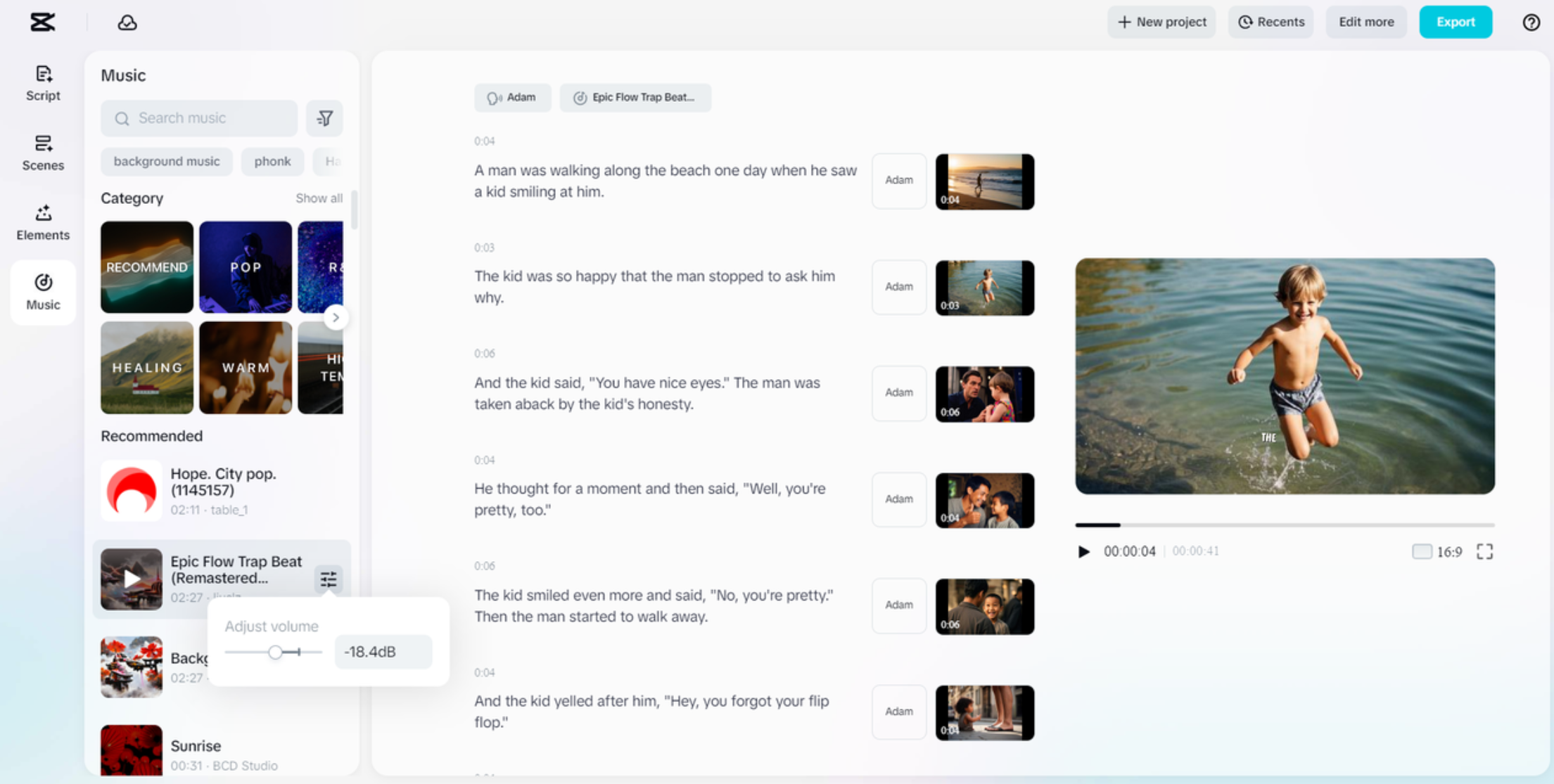The image size is (1554, 784).
Task: Open the music filter options
Action: [324, 118]
